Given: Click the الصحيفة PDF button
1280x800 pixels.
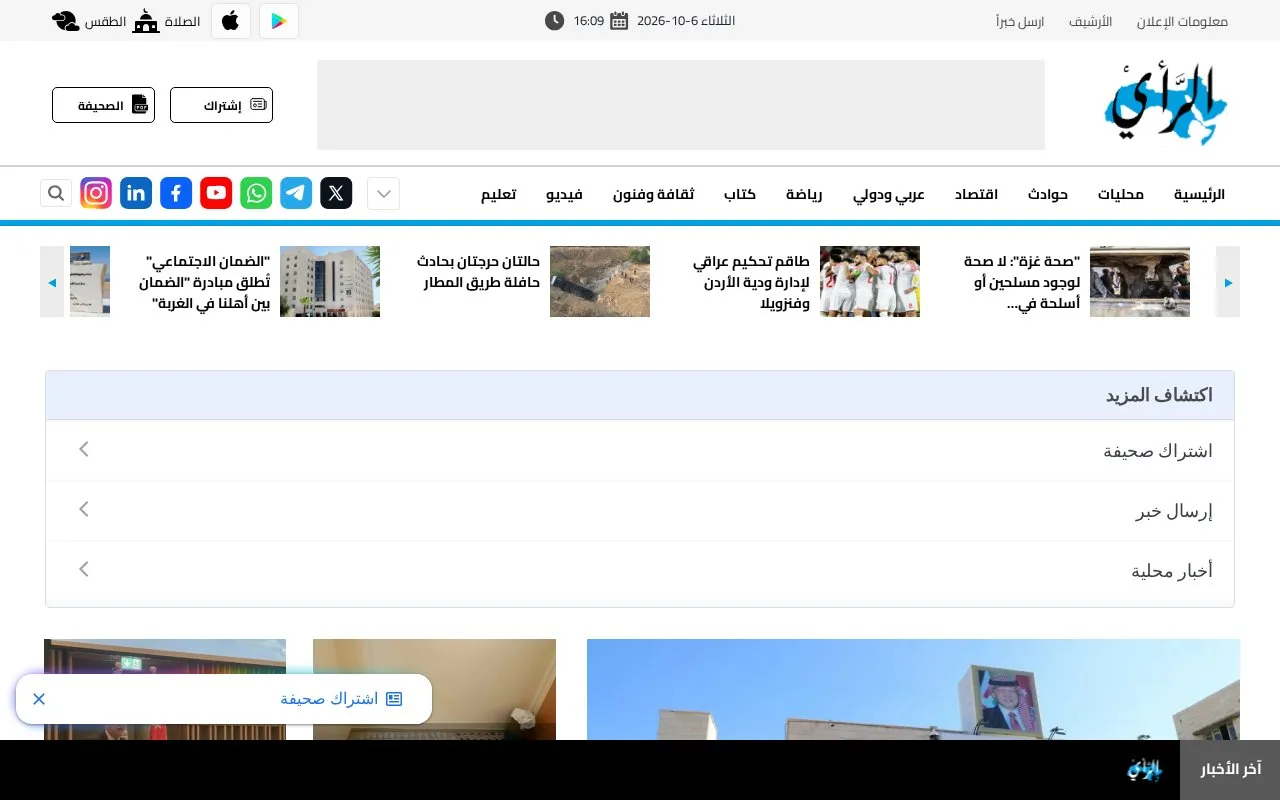Looking at the screenshot, I should [103, 105].
